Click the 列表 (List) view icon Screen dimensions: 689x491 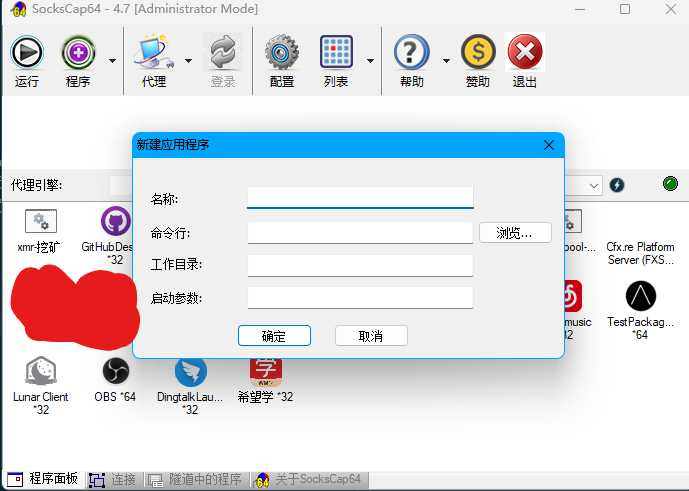coord(336,52)
